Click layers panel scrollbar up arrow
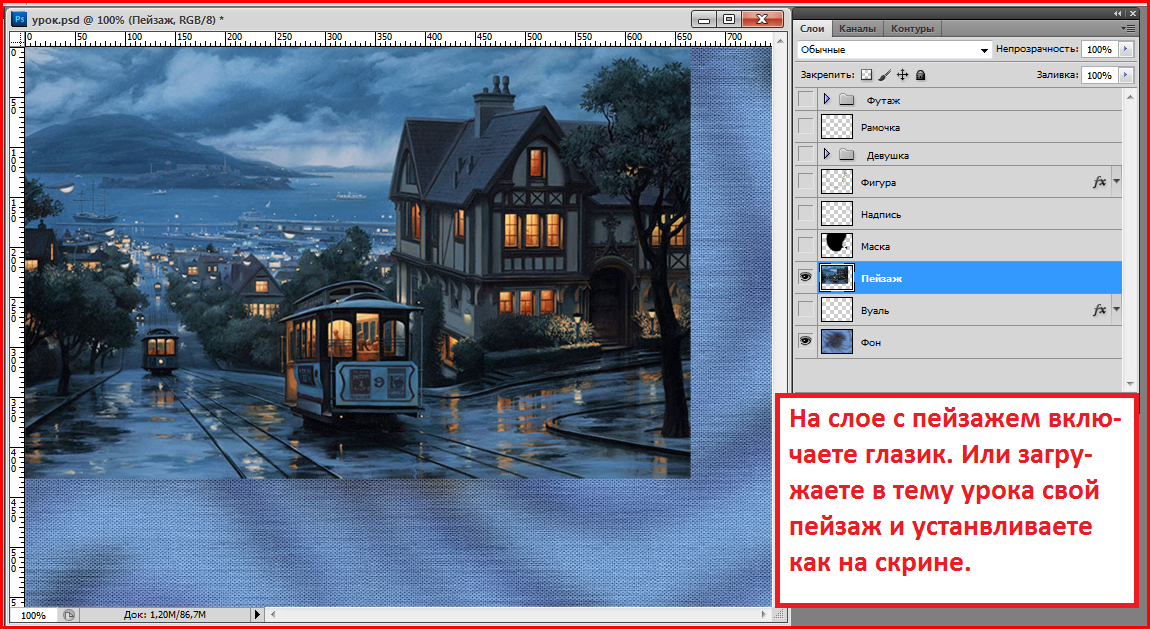 (x=1130, y=95)
